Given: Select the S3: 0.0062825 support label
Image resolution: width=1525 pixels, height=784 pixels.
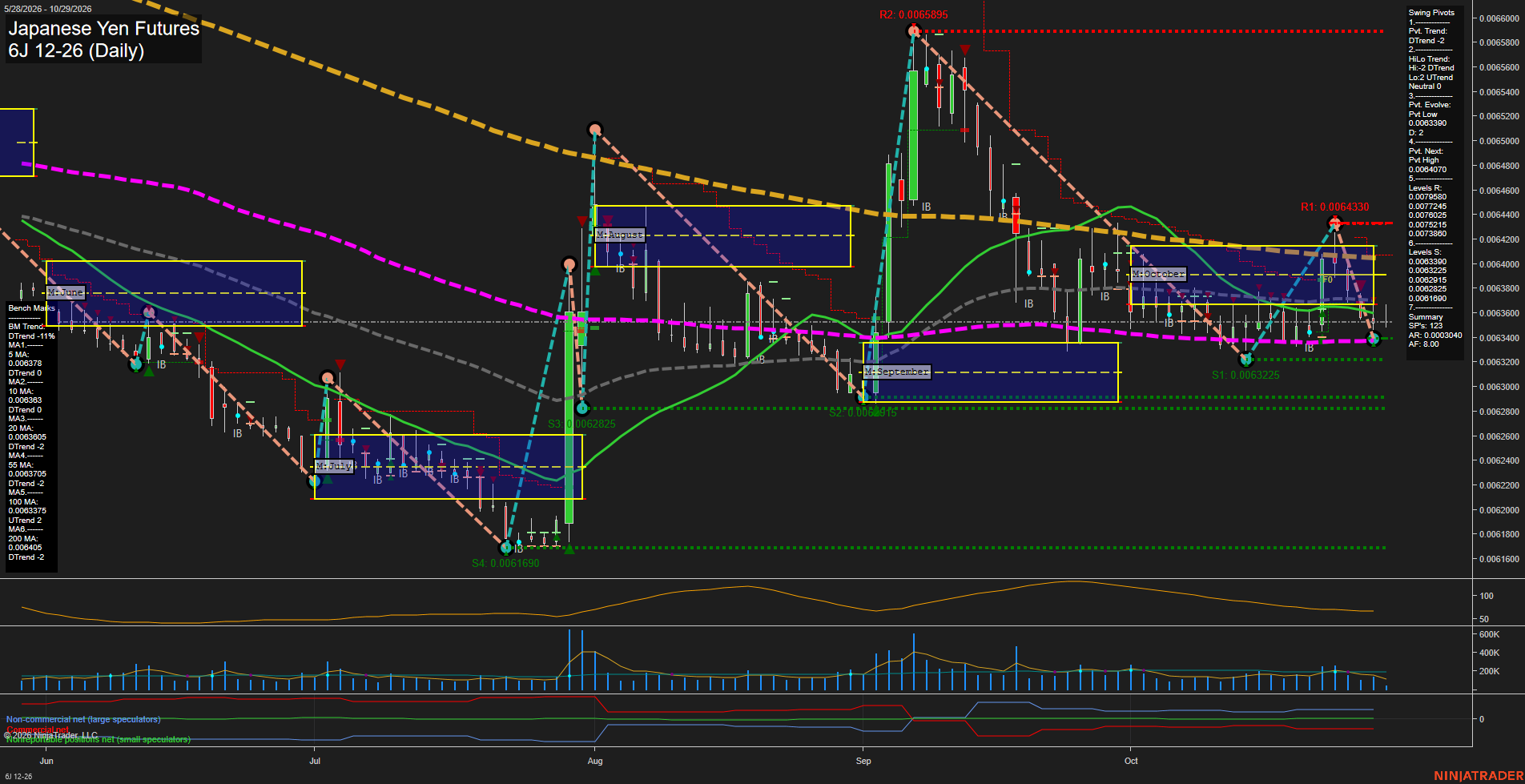Looking at the screenshot, I should pyautogui.click(x=581, y=424).
